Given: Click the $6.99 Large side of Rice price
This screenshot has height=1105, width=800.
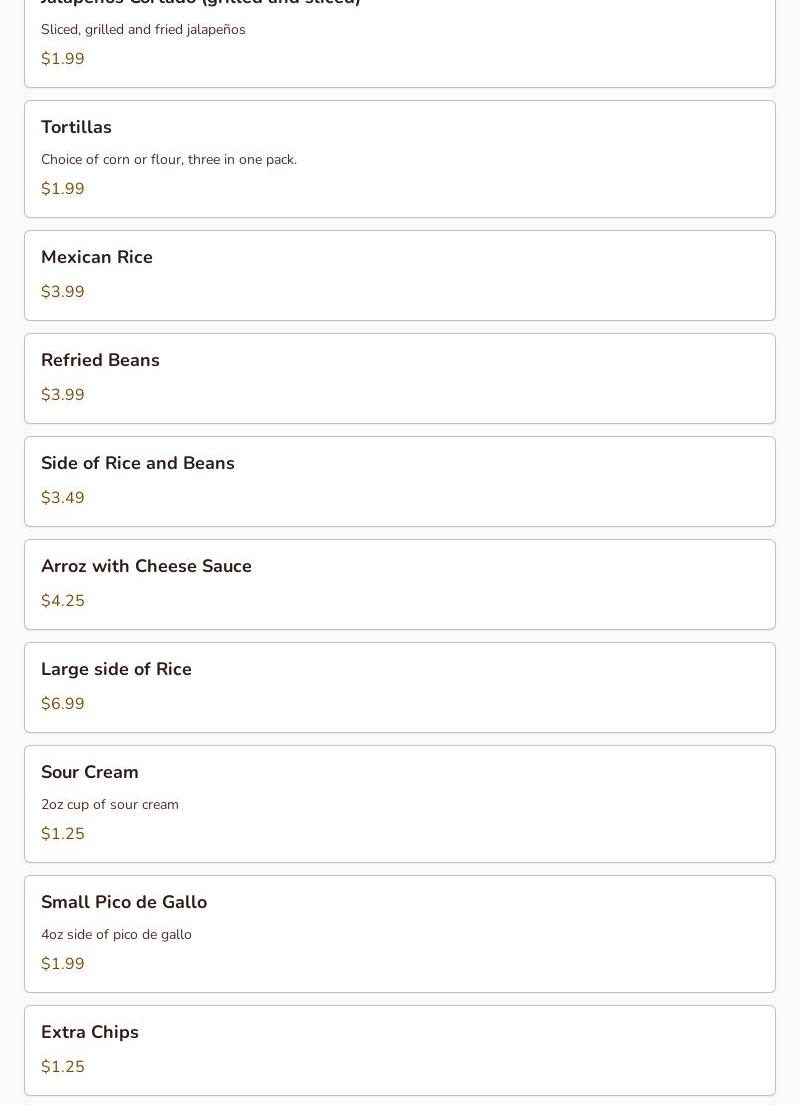Looking at the screenshot, I should [x=63, y=703].
